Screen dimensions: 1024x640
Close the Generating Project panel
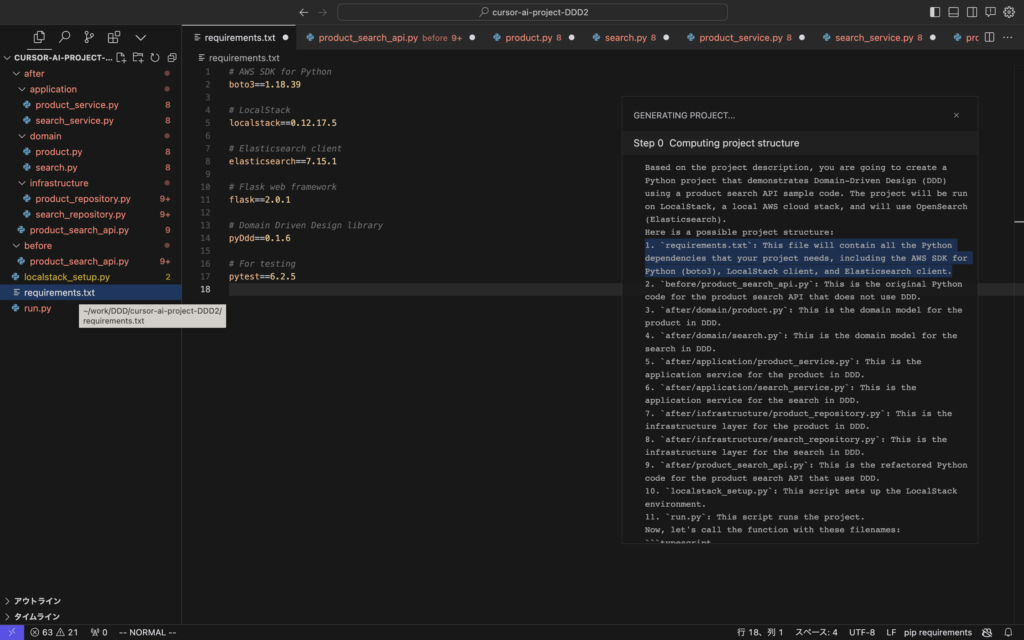(956, 115)
